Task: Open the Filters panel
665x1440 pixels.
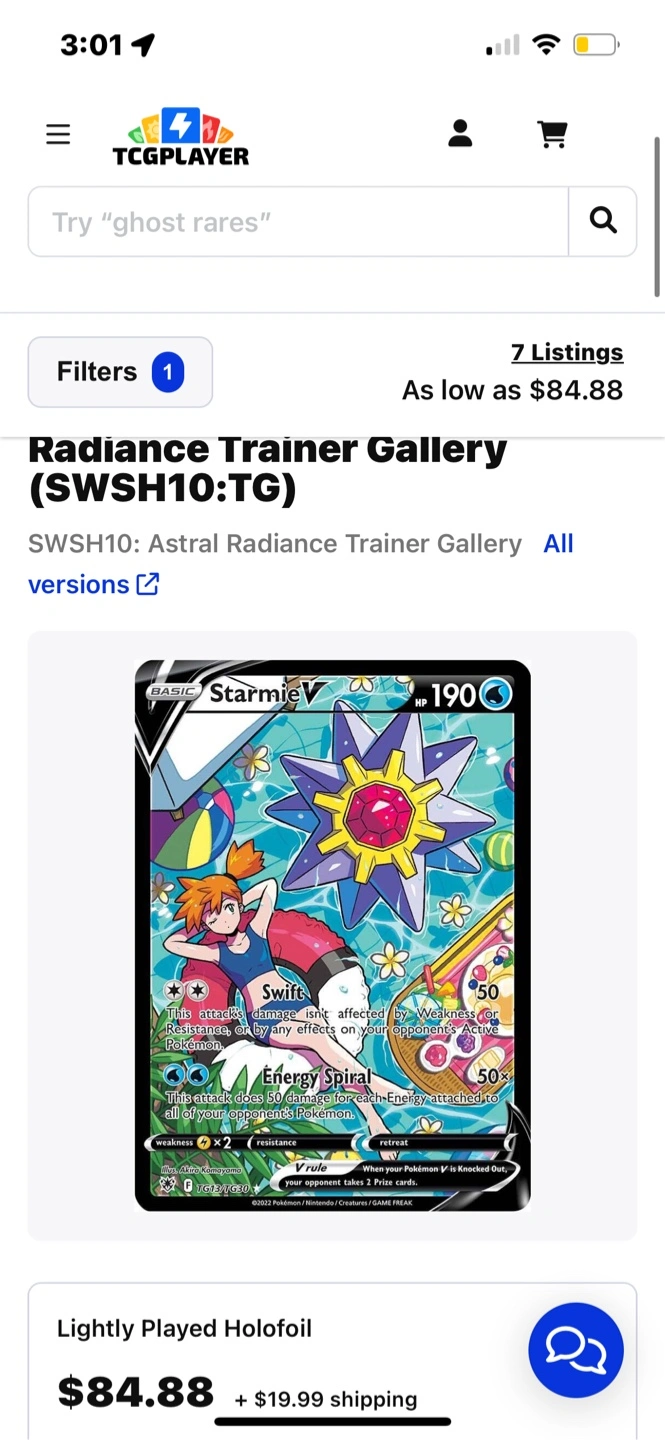Action: (120, 372)
